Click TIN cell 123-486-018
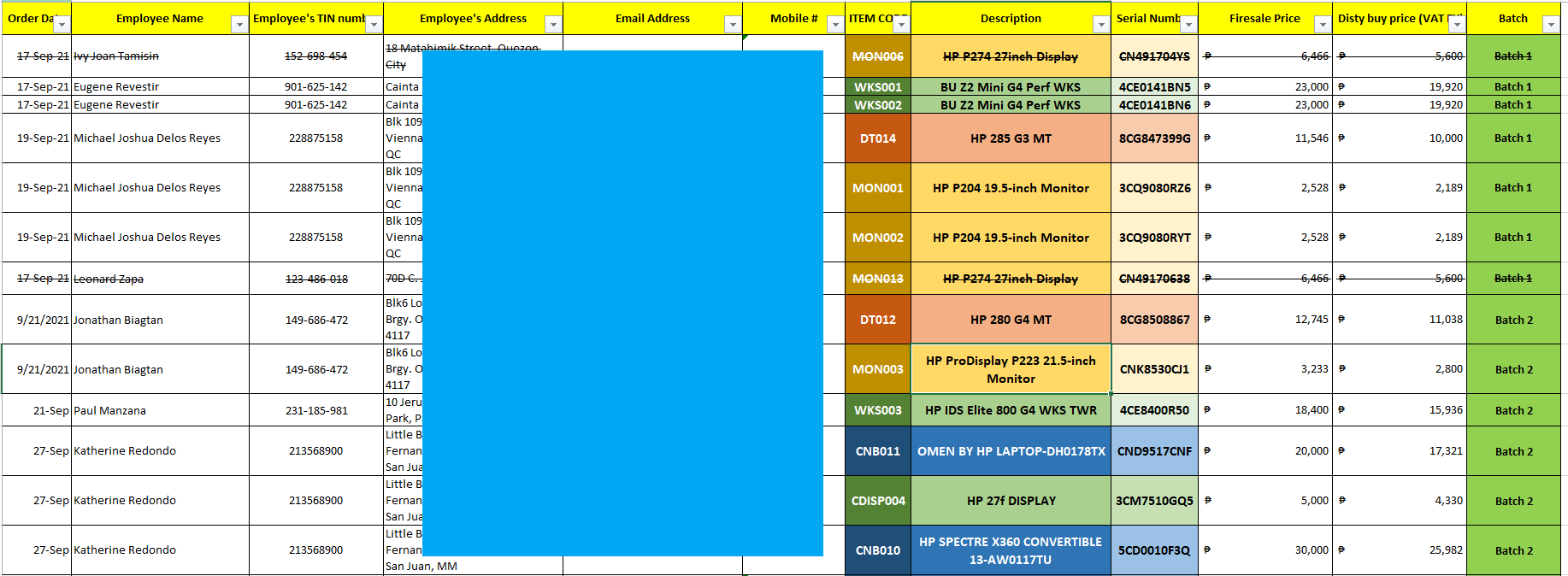Viewport: 1568px width, 576px height. pos(316,279)
